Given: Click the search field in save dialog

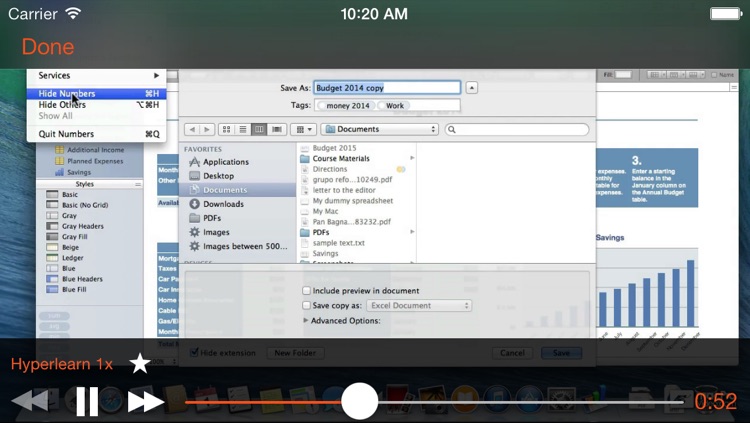Looking at the screenshot, I should pyautogui.click(x=517, y=129).
